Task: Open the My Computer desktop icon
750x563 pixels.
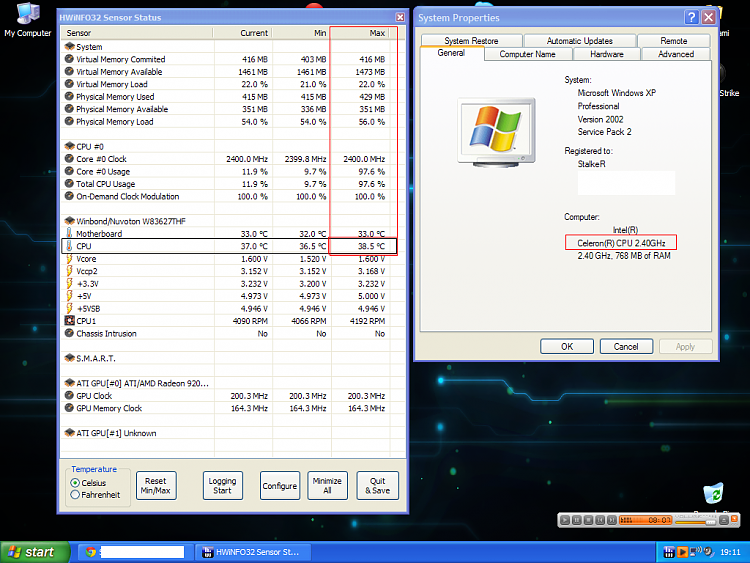Action: 28,20
